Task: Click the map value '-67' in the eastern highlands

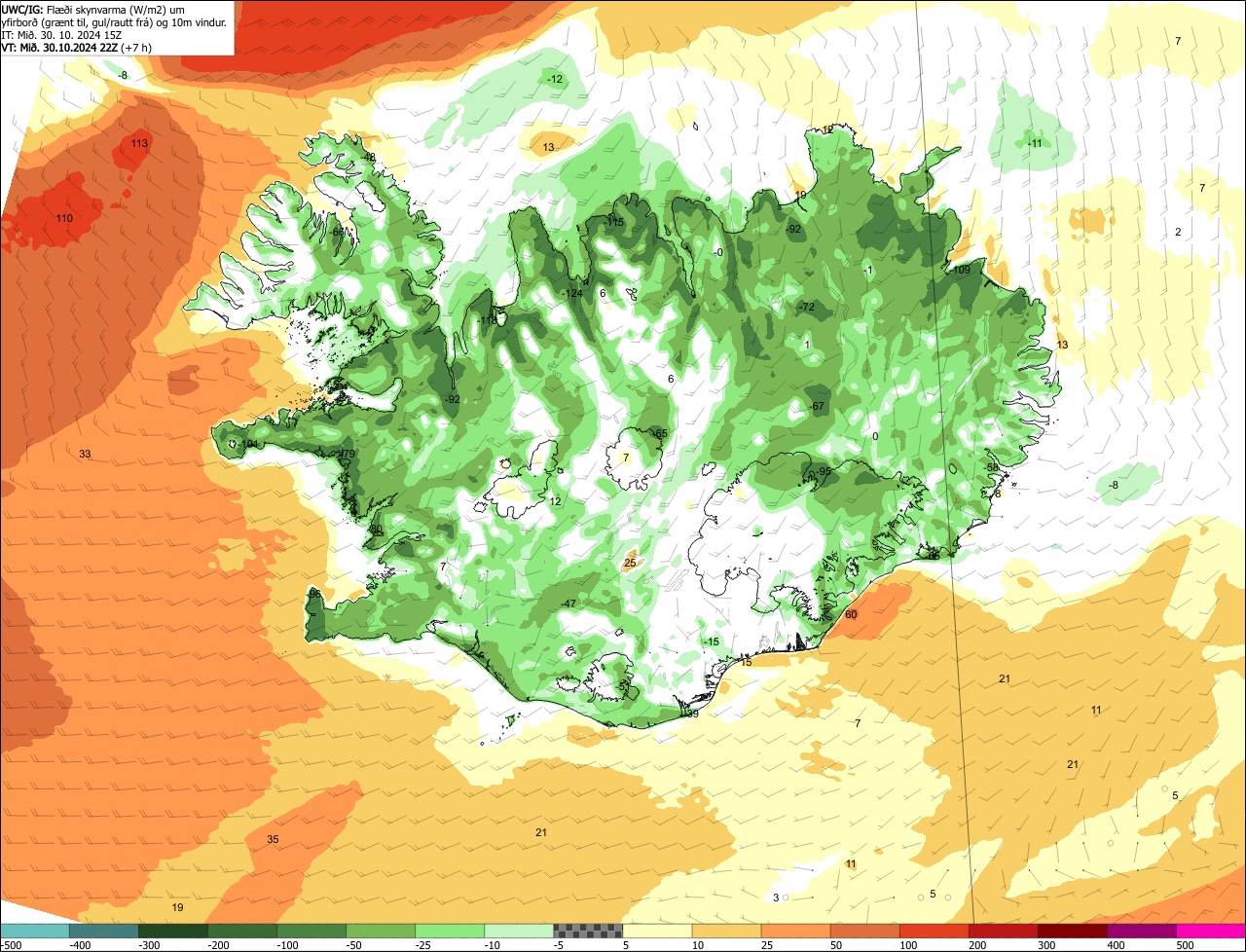Action: pyautogui.click(x=817, y=407)
